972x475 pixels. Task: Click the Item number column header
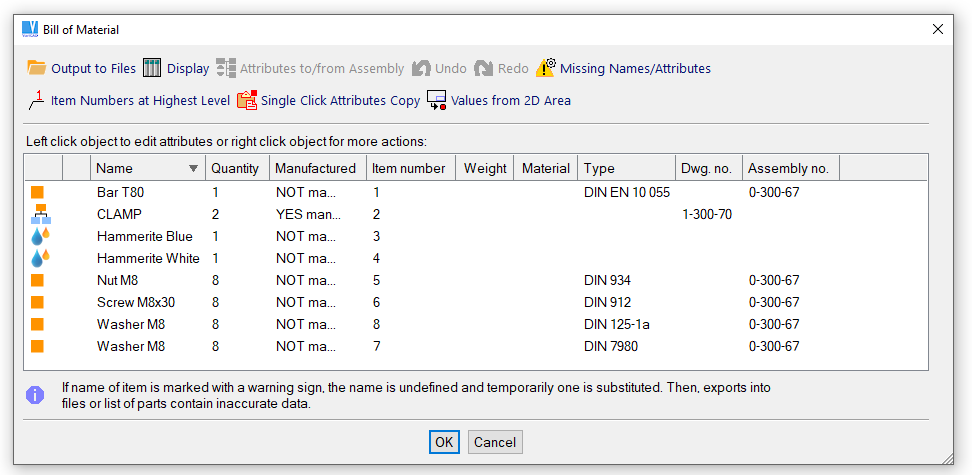pos(408,168)
